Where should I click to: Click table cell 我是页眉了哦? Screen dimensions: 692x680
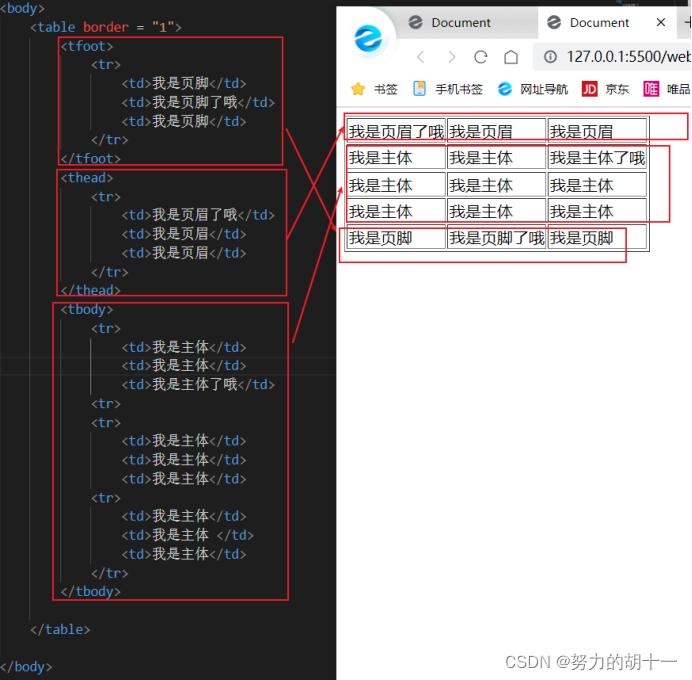tap(396, 131)
